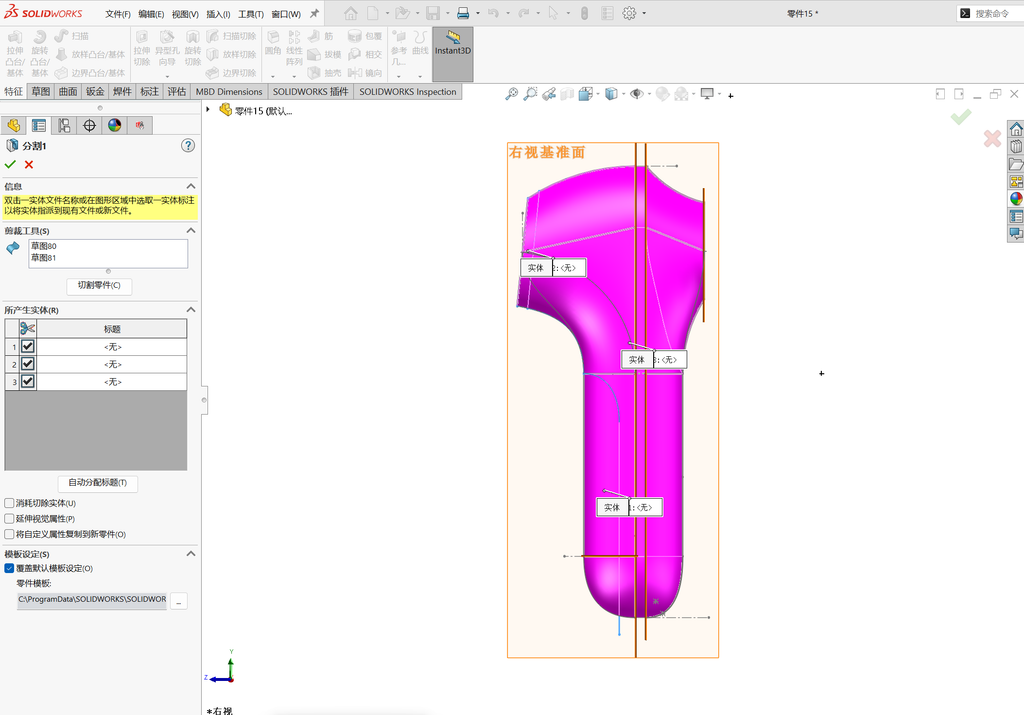1024x715 pixels.
Task: Open the File Explorer folder task pane icon
Action: click(x=1016, y=164)
